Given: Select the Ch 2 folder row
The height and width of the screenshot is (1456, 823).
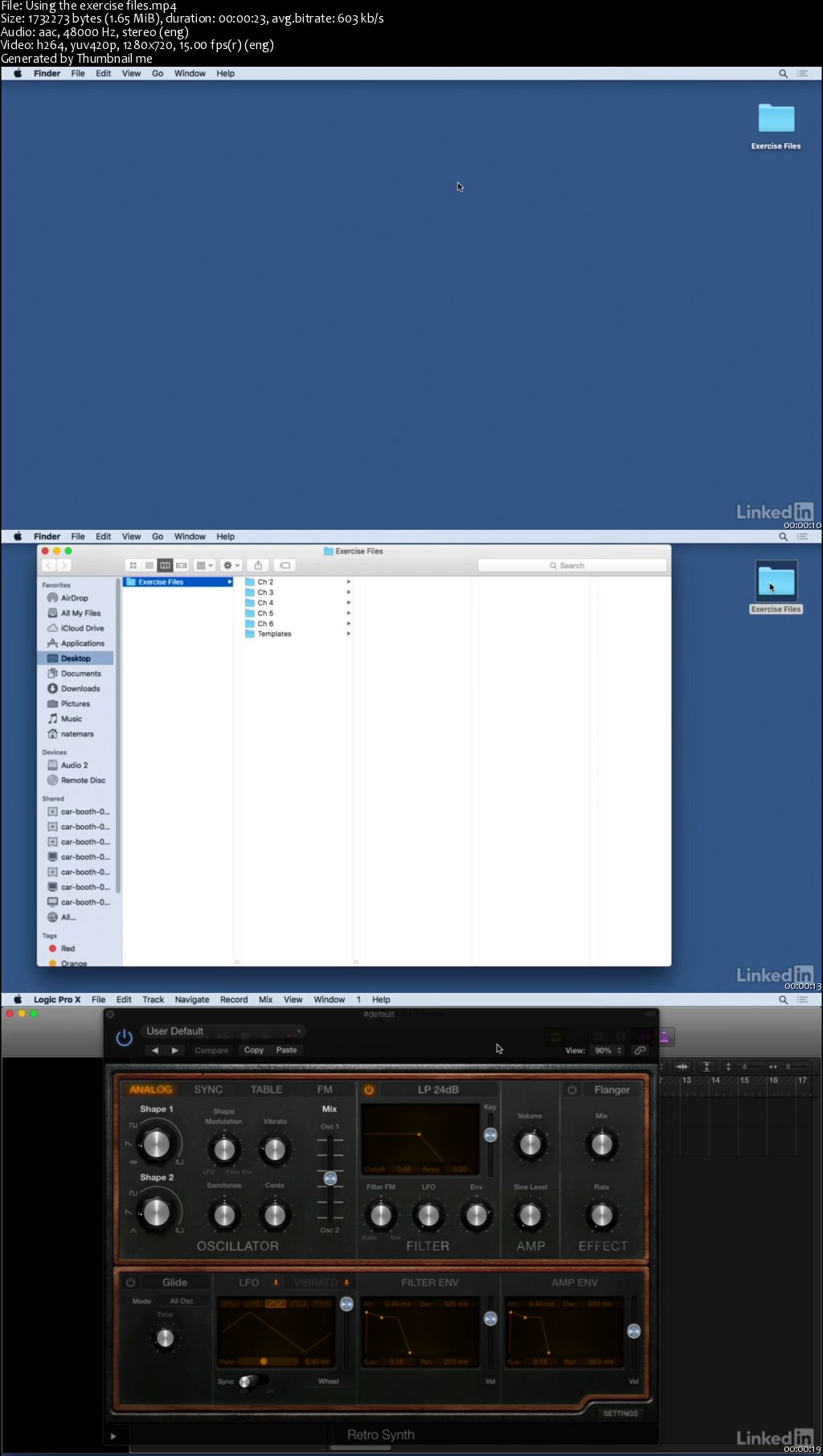Looking at the screenshot, I should (297, 582).
